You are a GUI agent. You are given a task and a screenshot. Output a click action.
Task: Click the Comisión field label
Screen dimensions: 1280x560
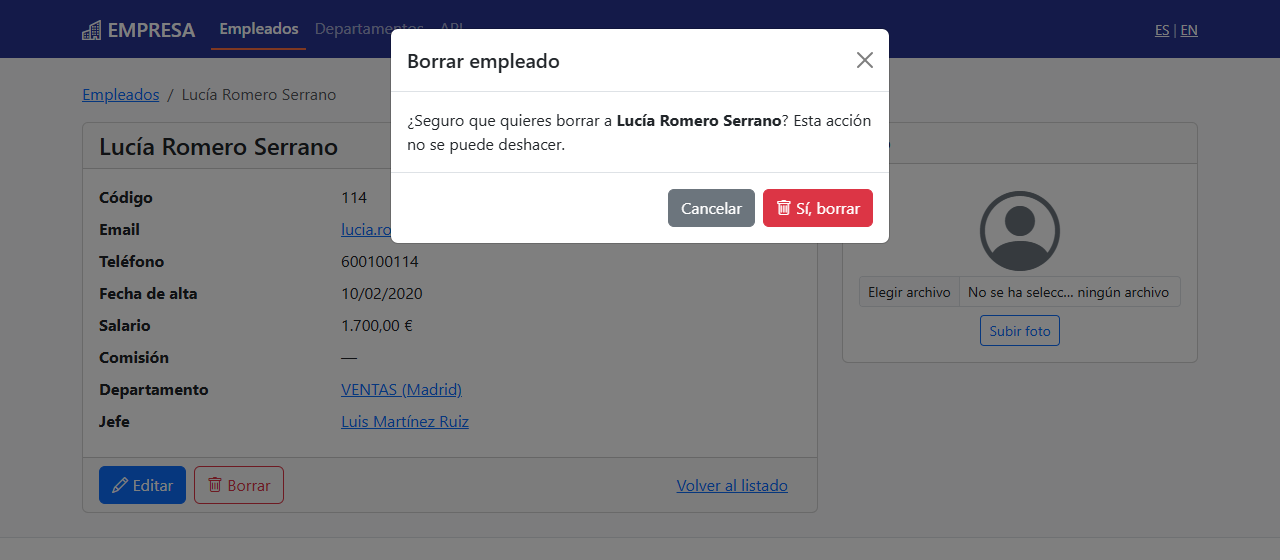(x=134, y=358)
